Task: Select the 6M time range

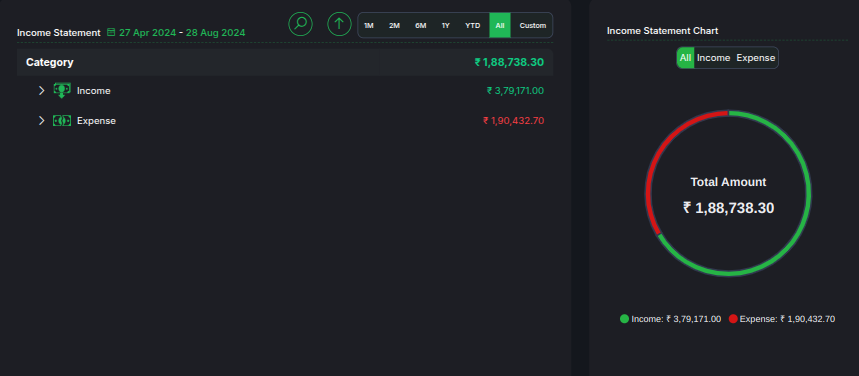Action: coord(421,25)
